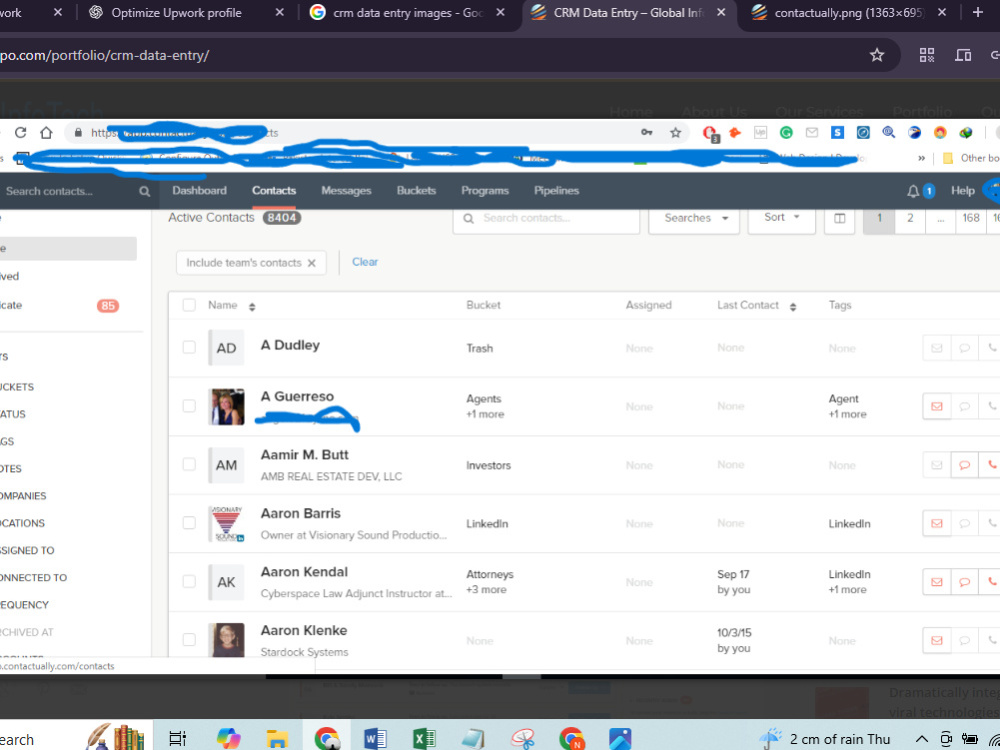Click the 2 cm of rain weather widget
Viewport: 1000px width, 750px height.
pos(826,739)
